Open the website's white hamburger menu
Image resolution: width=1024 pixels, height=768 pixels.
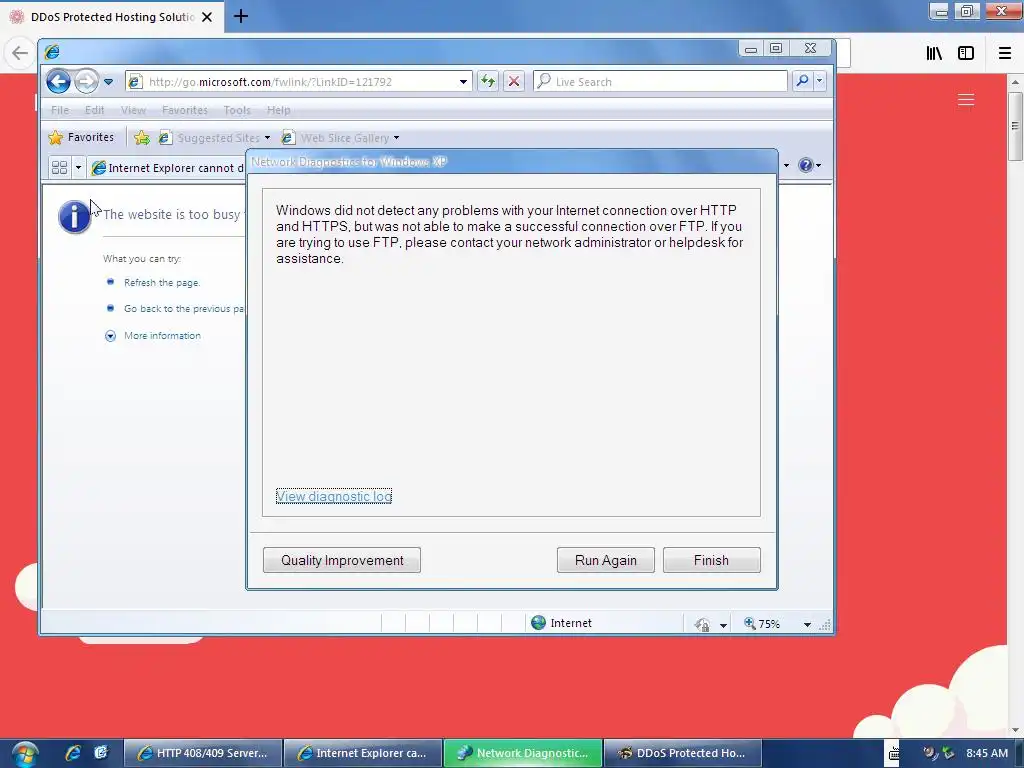tap(966, 99)
